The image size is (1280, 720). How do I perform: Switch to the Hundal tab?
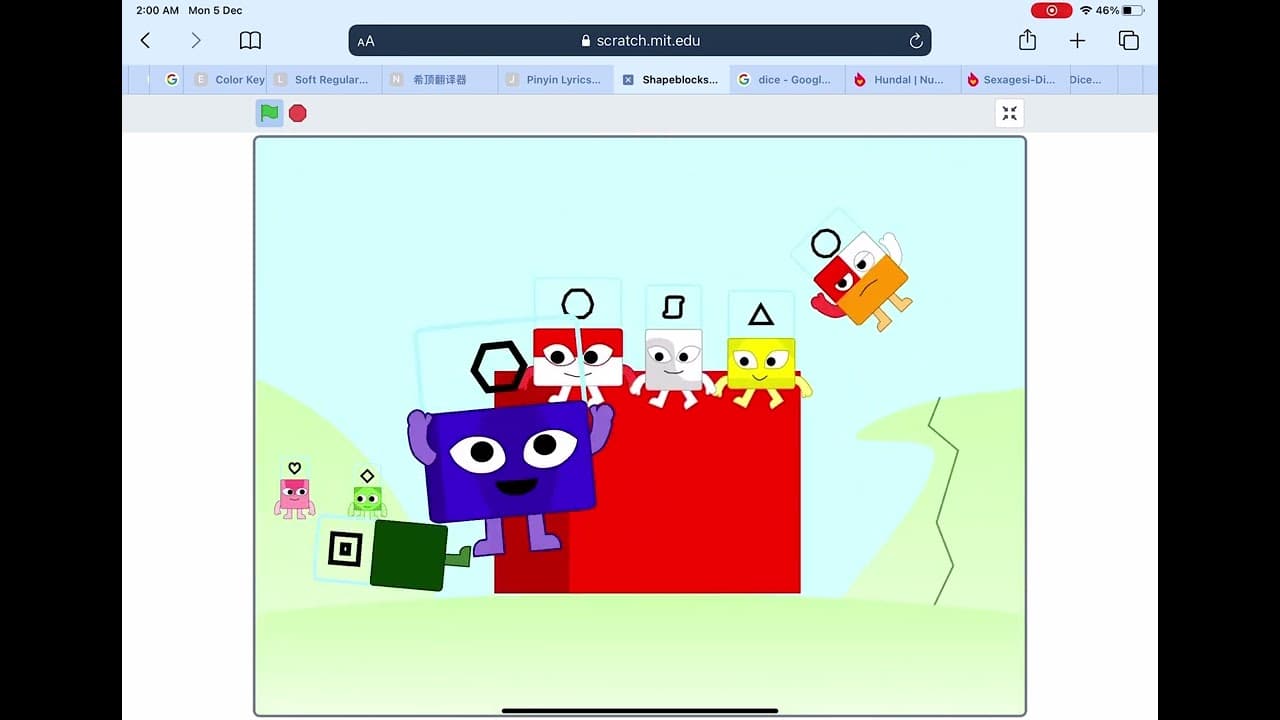pos(904,80)
